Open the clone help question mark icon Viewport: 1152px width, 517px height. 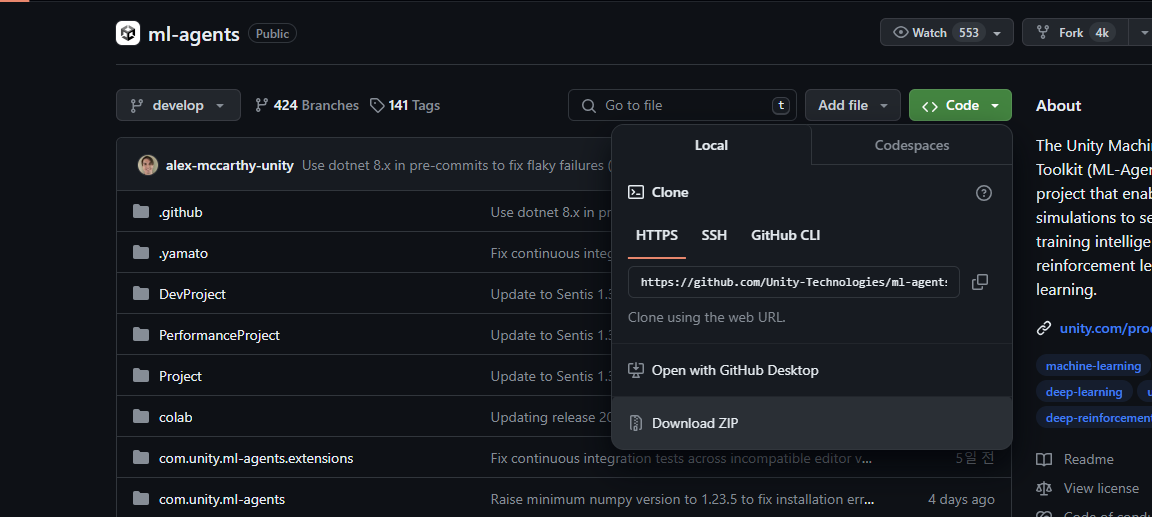tap(984, 192)
